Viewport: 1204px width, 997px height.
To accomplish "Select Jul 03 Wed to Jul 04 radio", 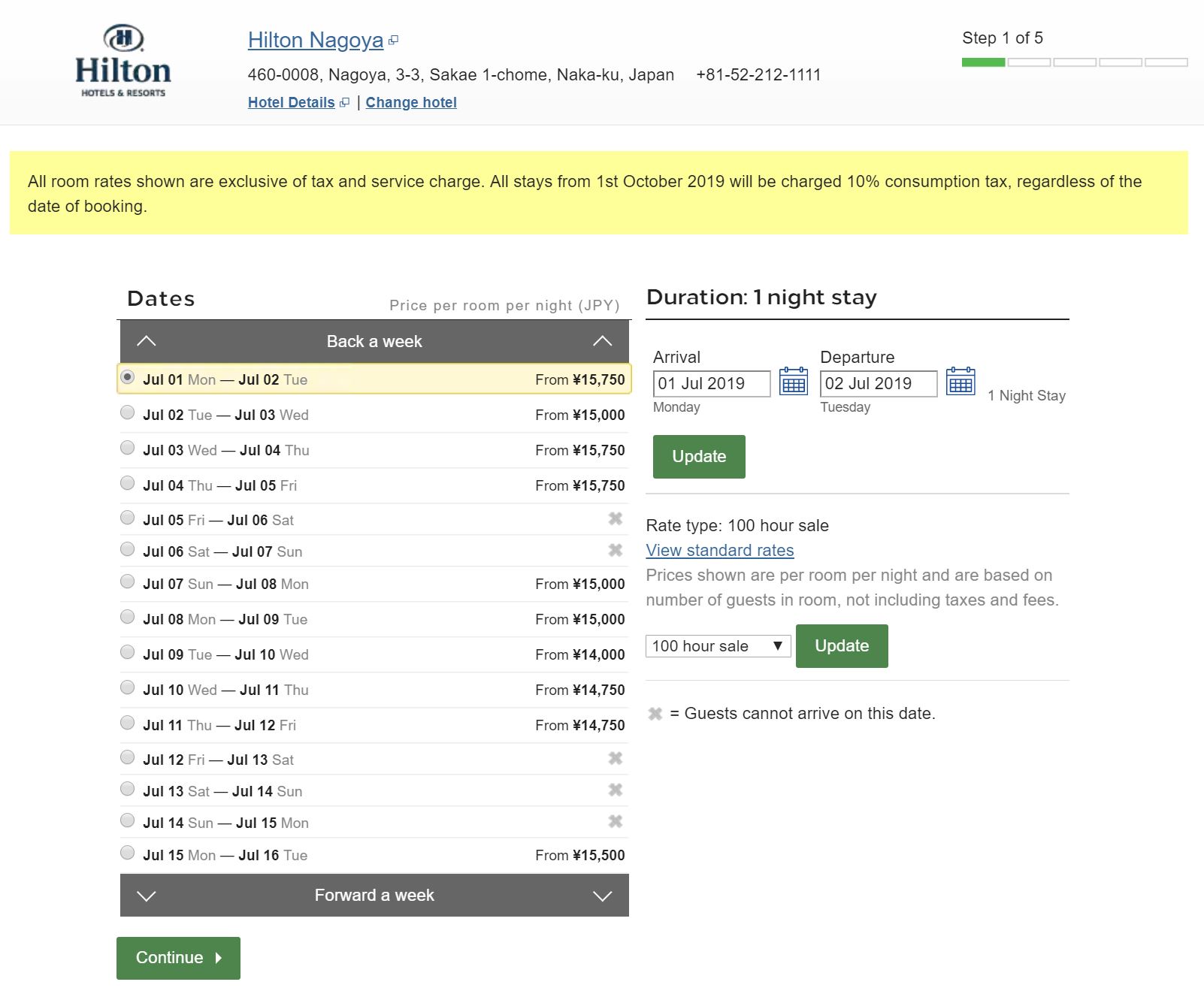I will click(x=128, y=448).
